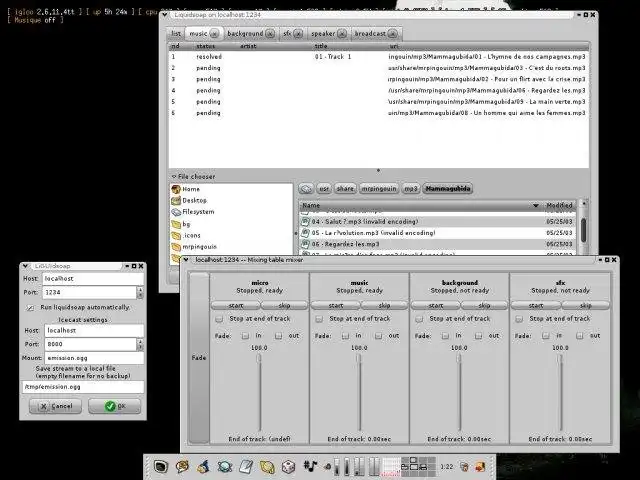Screen dimensions: 640x480
Task: Launch the terminal icon in the bottom panel
Action: [x=161, y=466]
